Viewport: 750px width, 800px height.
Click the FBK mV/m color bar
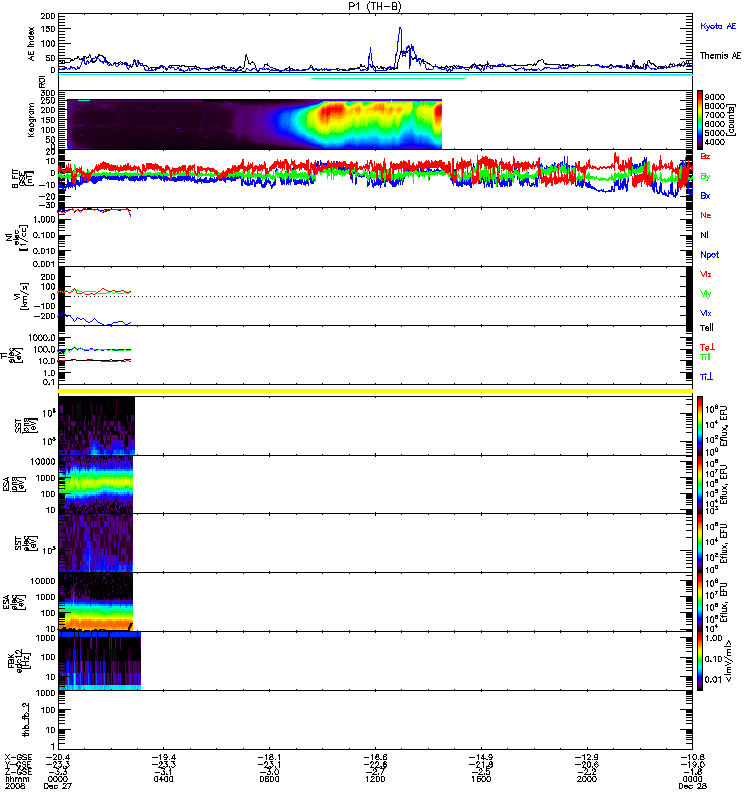point(700,661)
